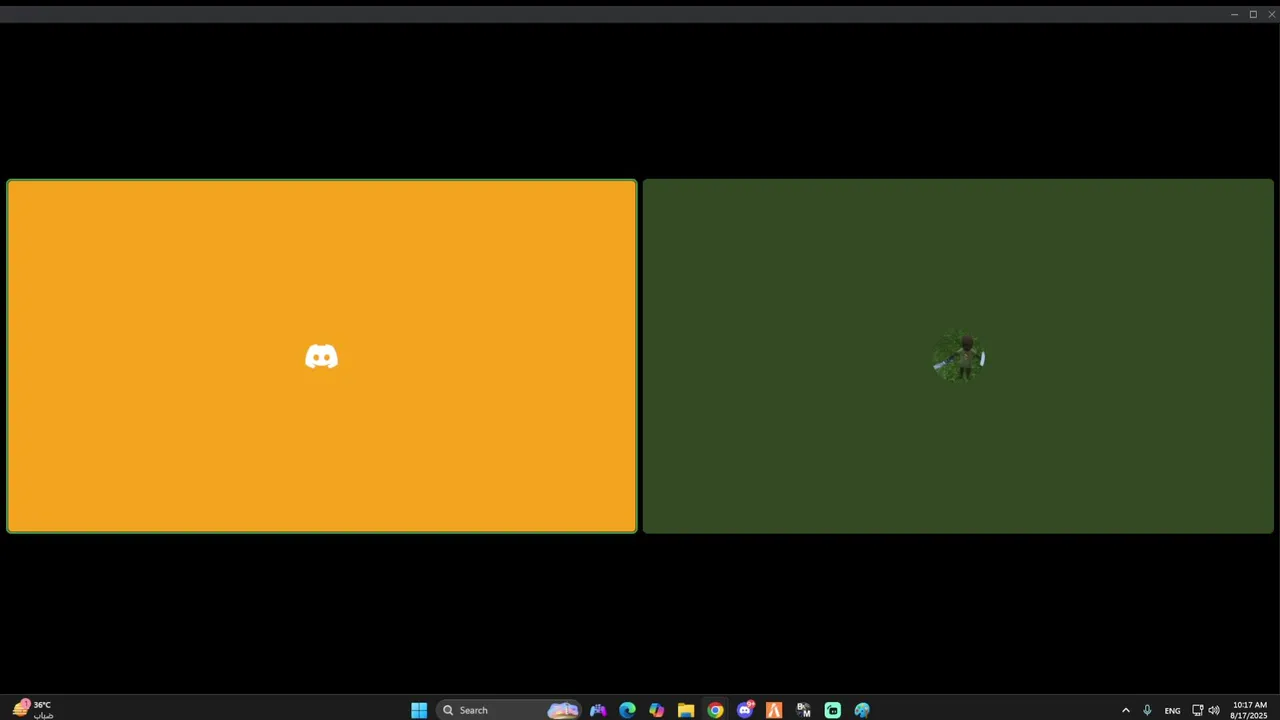Open File Explorer from the taskbar
1280x720 pixels.
686,710
